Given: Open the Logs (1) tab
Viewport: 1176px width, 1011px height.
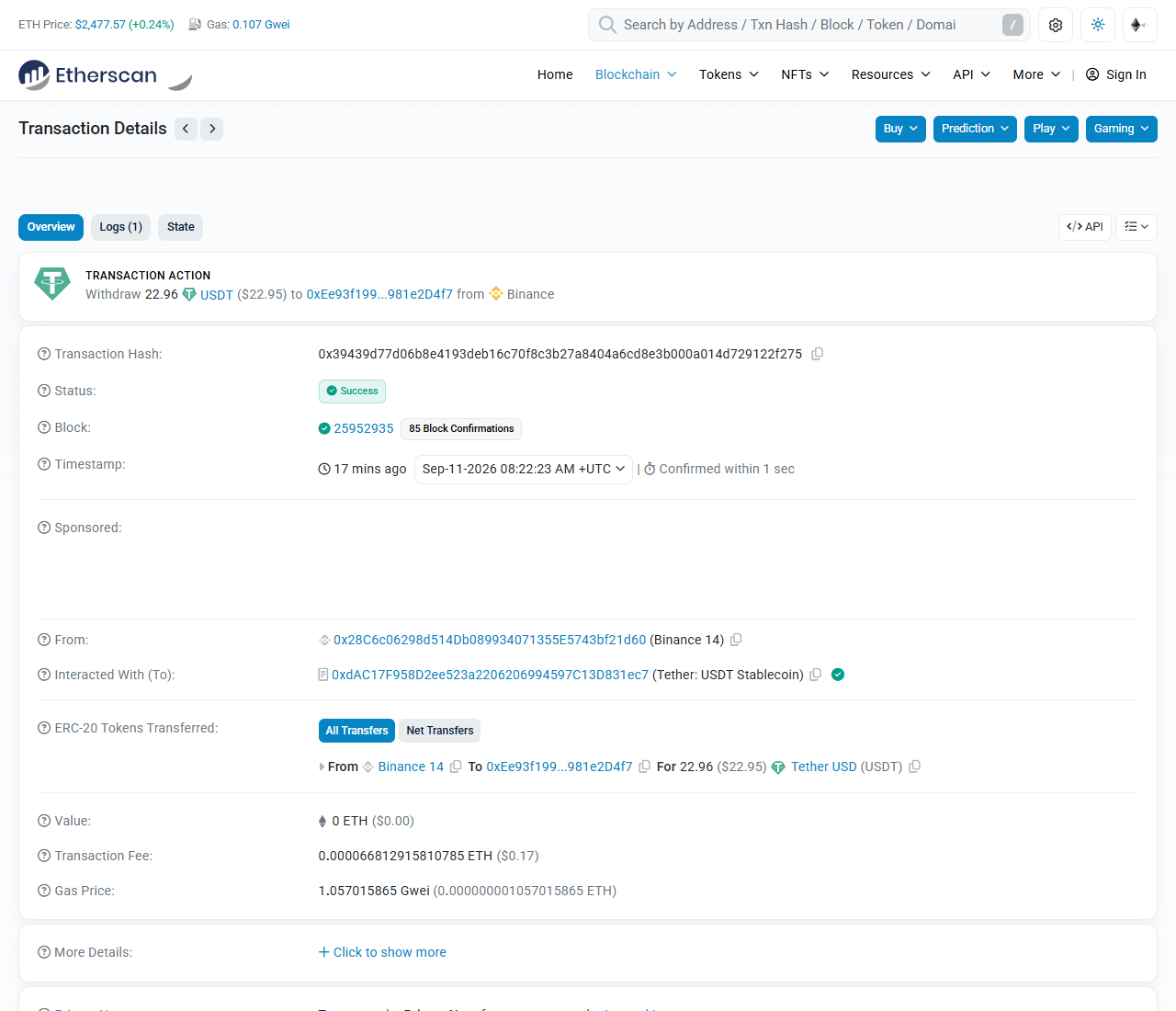Looking at the screenshot, I should pyautogui.click(x=120, y=227).
